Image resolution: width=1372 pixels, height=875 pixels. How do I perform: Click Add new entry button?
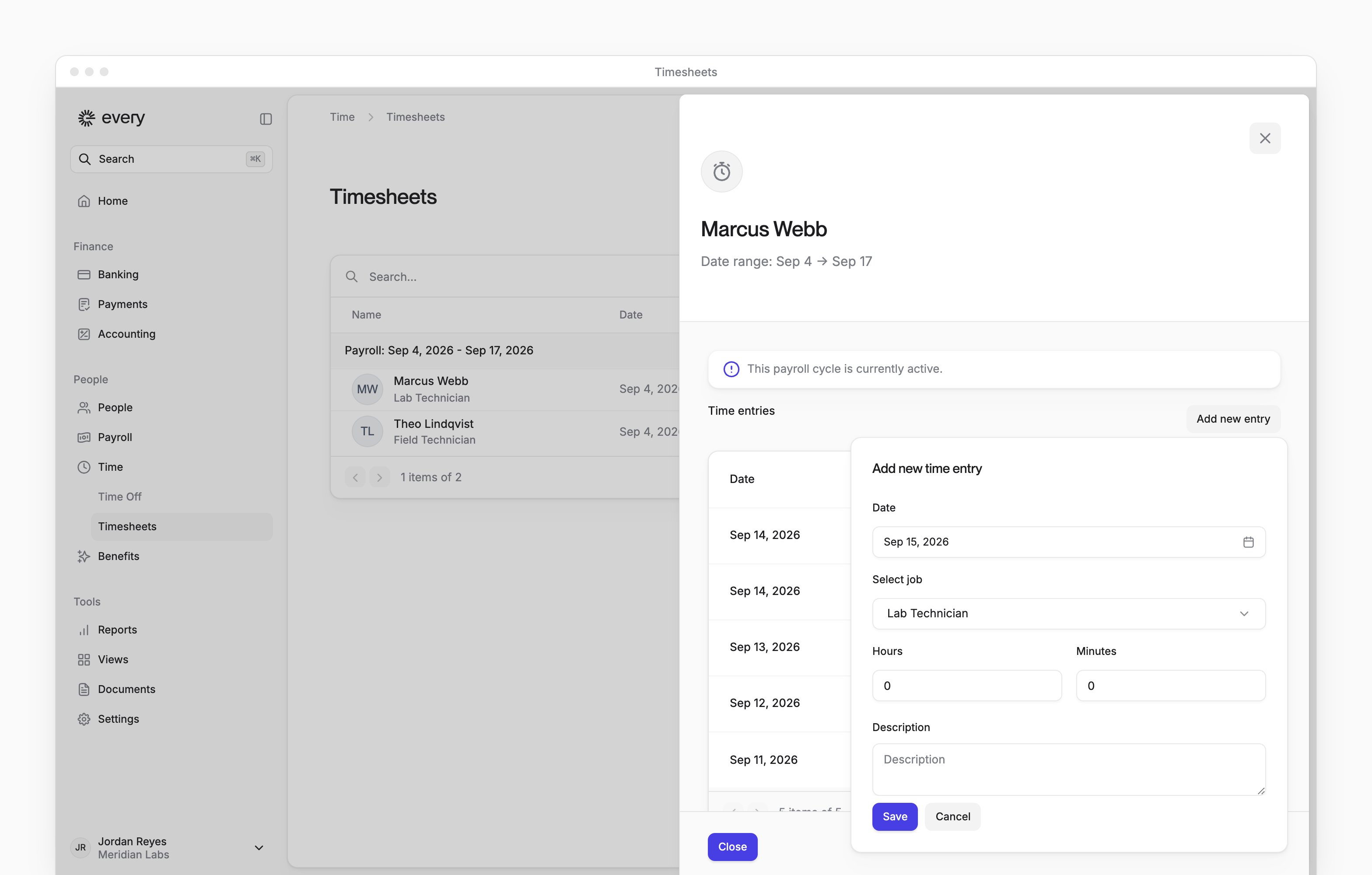tap(1233, 419)
